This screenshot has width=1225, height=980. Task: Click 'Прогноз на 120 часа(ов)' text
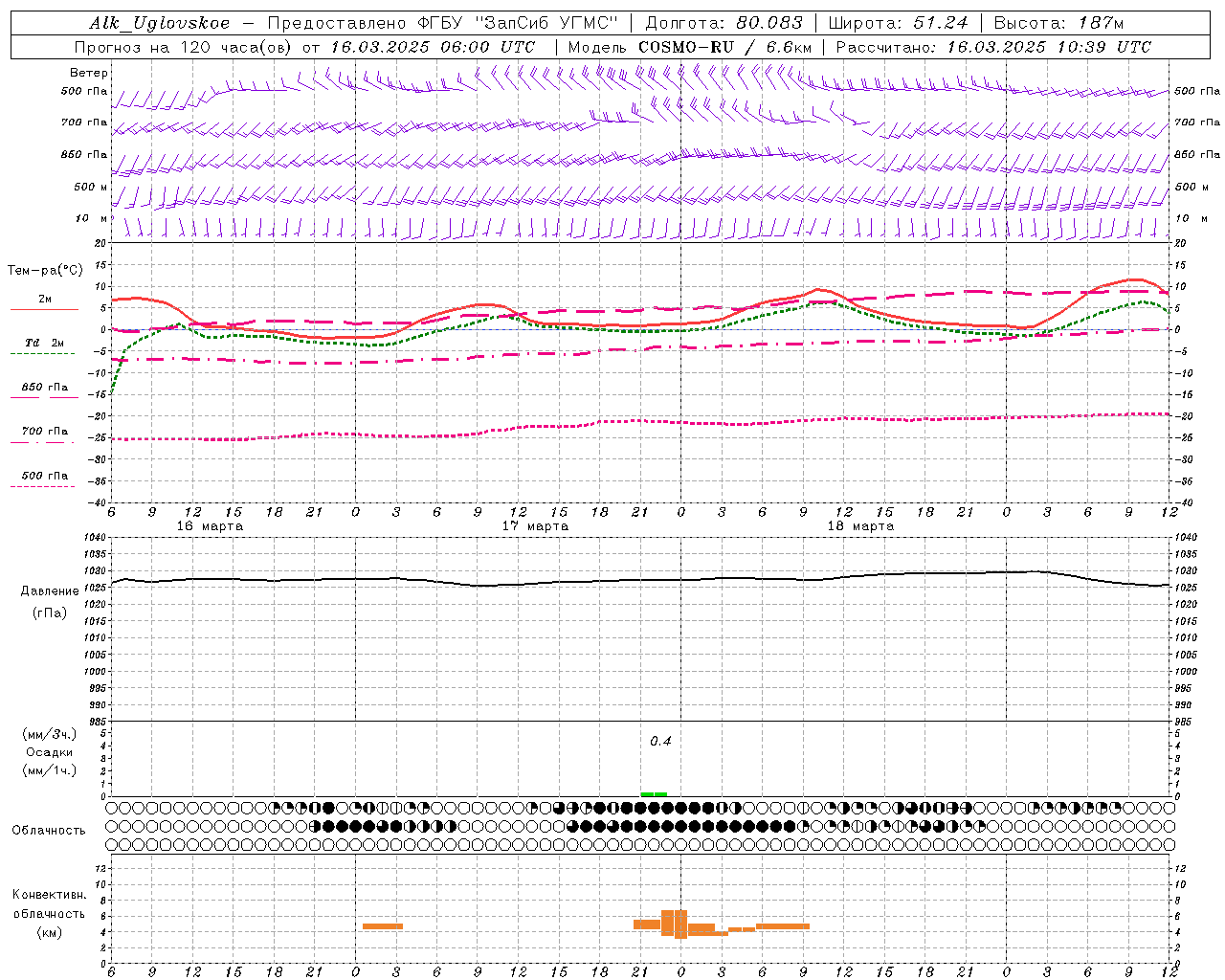pyautogui.click(x=185, y=47)
